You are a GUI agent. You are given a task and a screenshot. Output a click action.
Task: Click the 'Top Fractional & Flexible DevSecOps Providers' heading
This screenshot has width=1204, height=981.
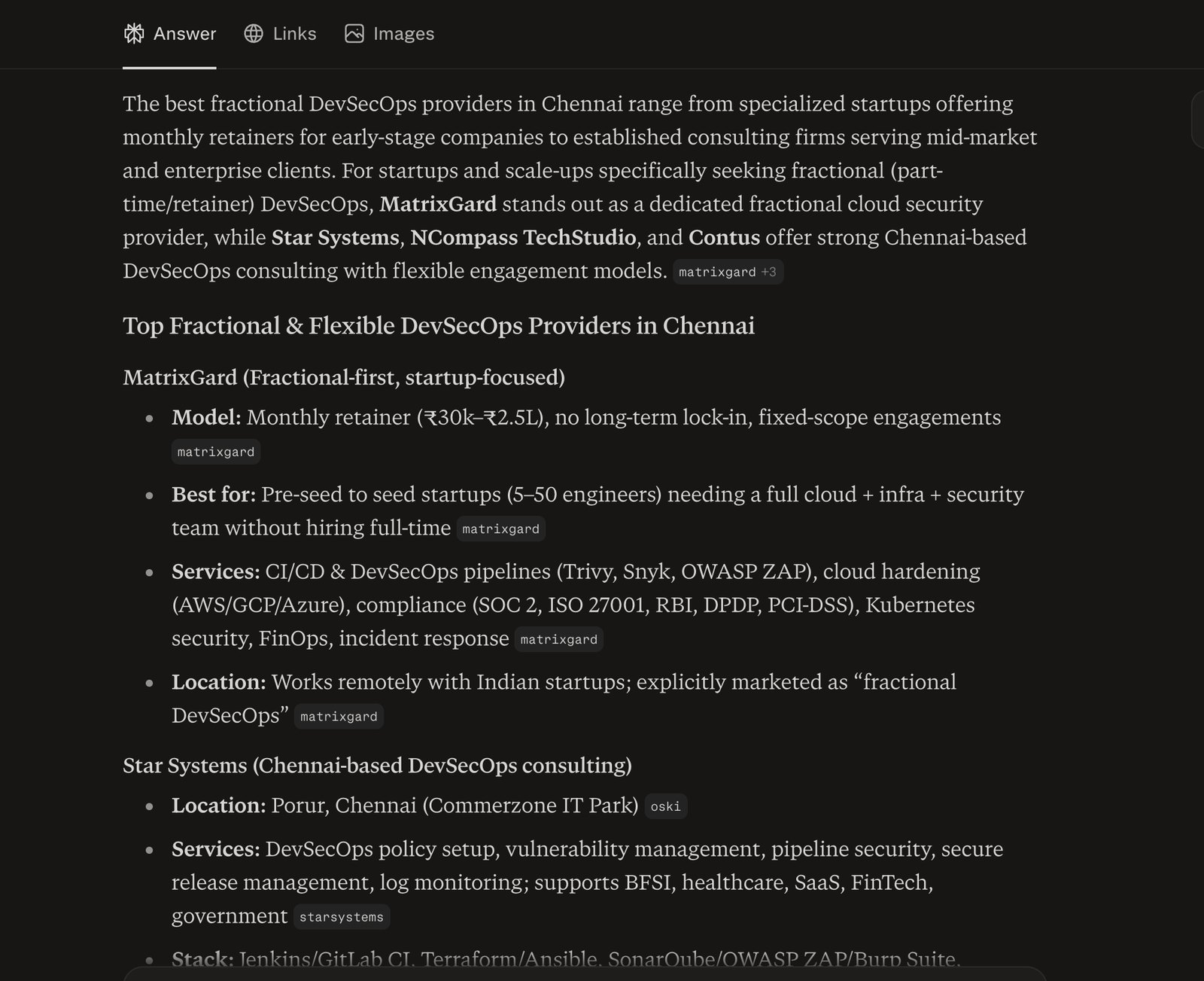coord(439,326)
